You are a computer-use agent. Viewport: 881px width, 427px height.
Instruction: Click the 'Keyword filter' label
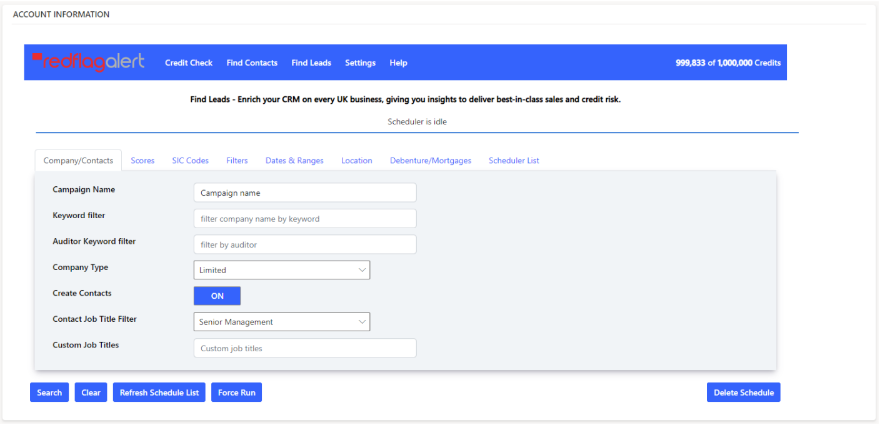coord(79,216)
